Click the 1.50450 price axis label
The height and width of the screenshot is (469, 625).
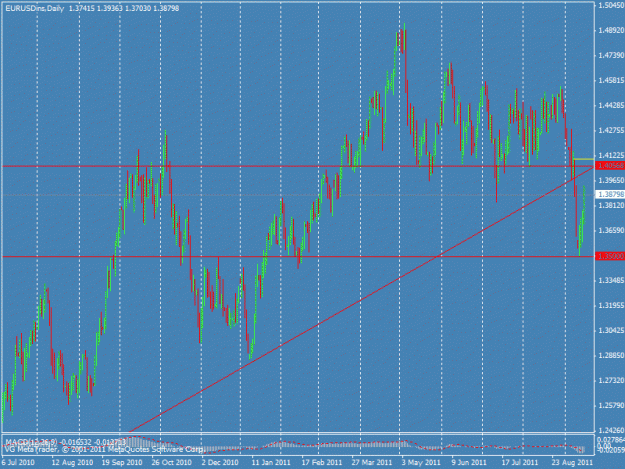pos(611,5)
